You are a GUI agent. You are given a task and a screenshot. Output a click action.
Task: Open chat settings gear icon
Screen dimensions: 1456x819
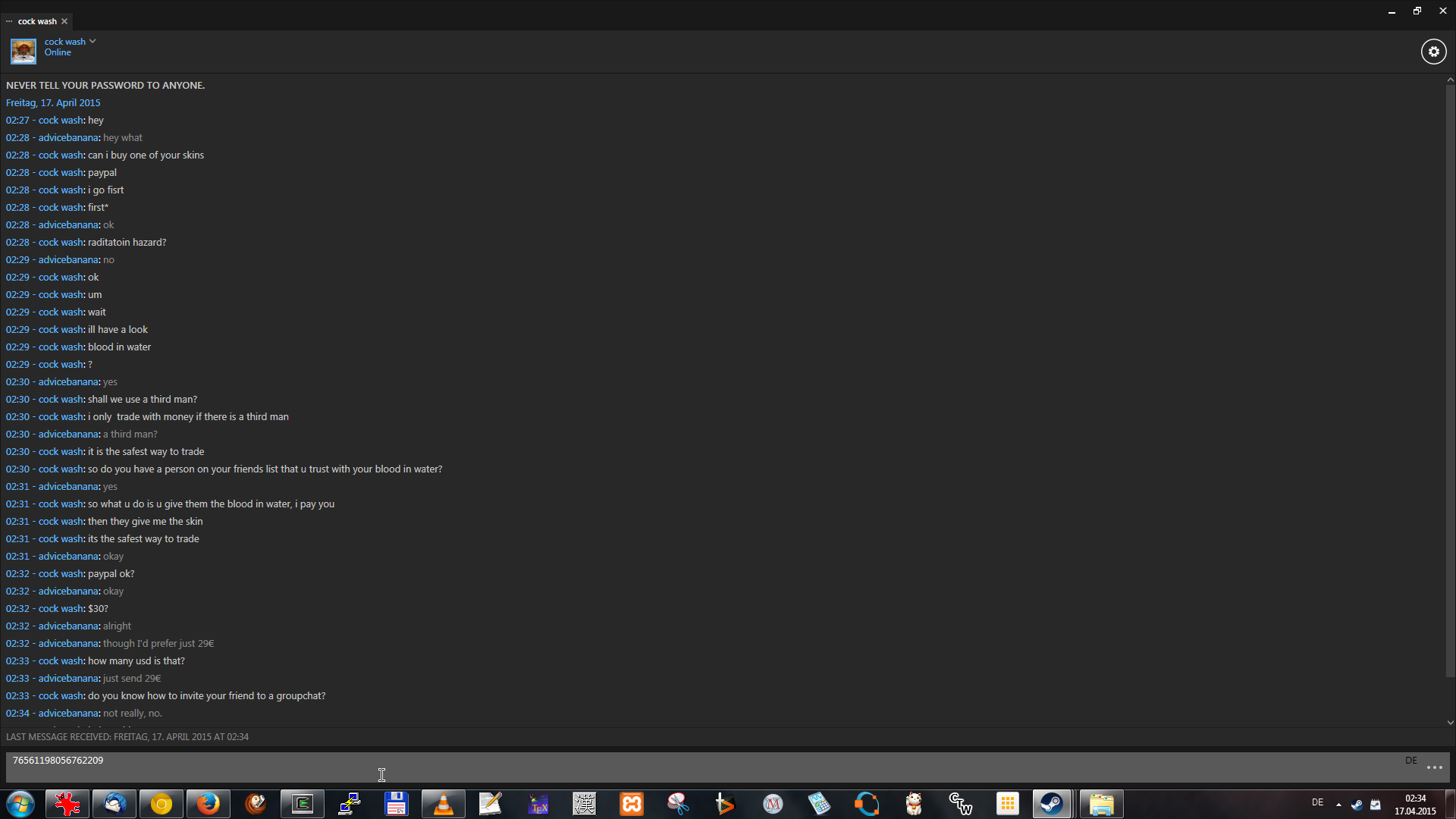1433,52
